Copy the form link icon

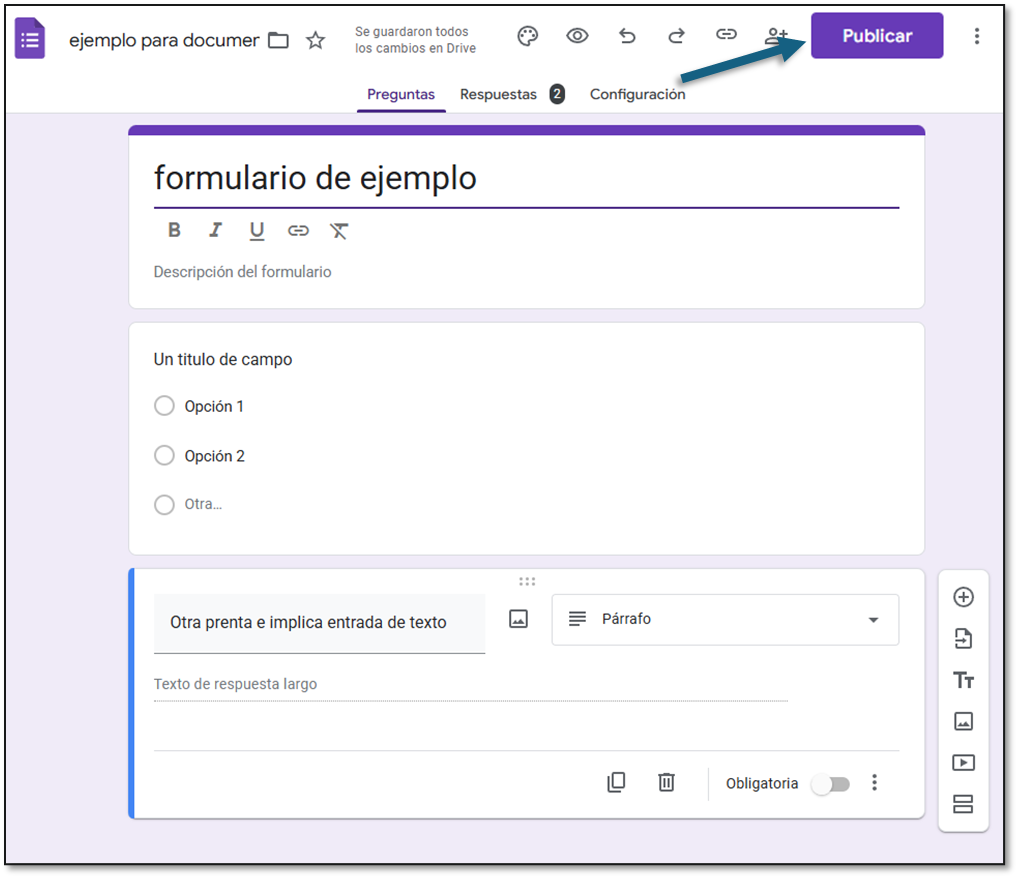(726, 34)
